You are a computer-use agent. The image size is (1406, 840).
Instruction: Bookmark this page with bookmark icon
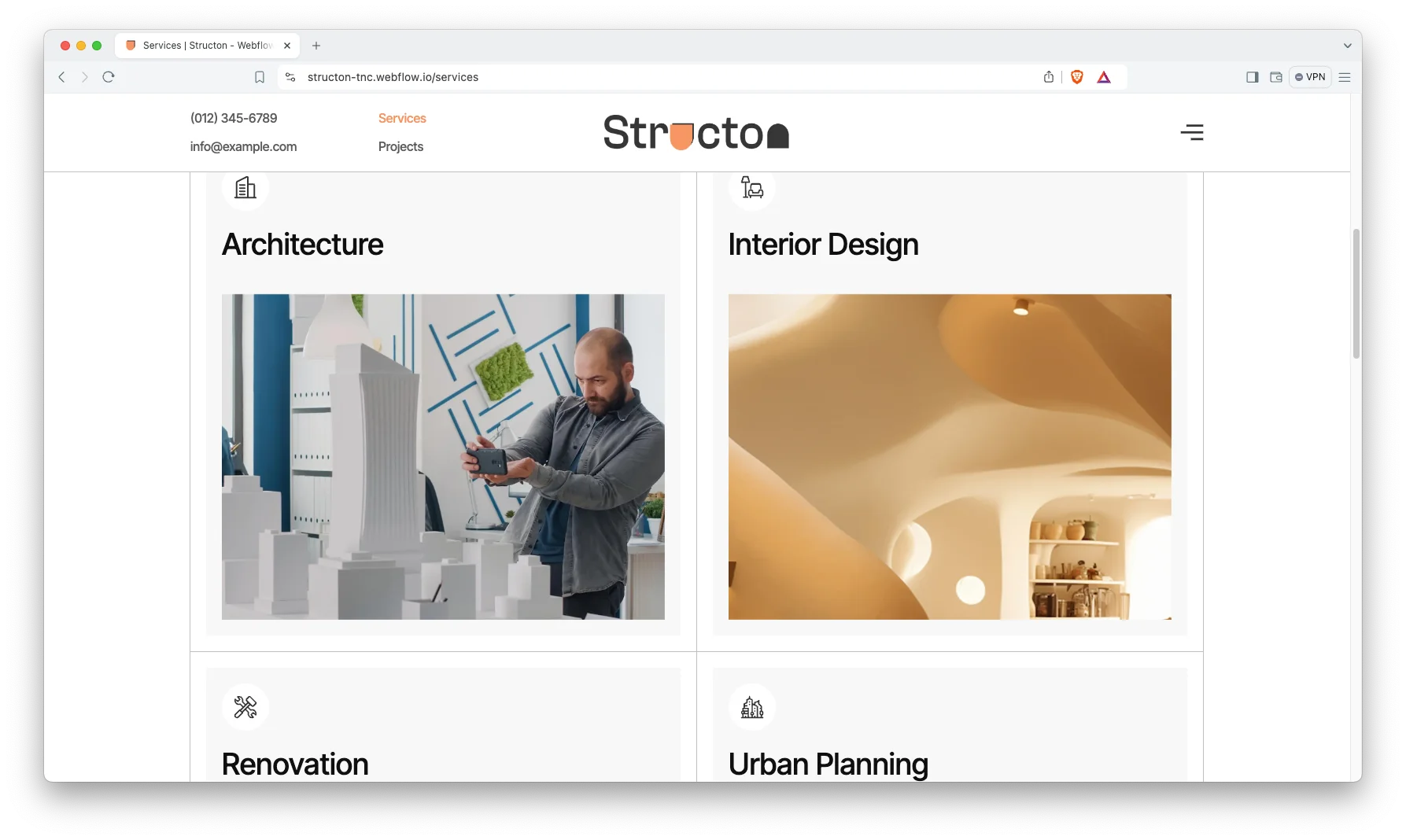click(x=260, y=77)
